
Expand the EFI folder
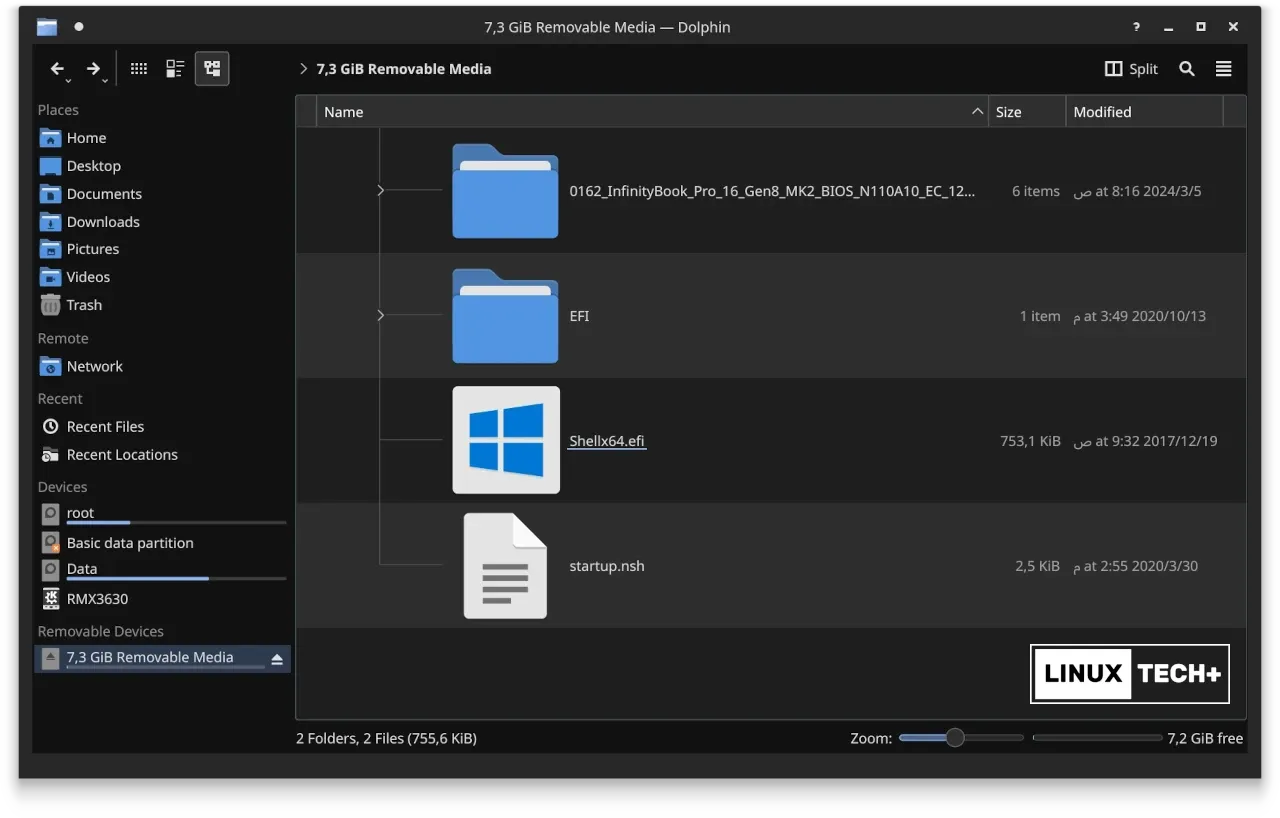[380, 315]
